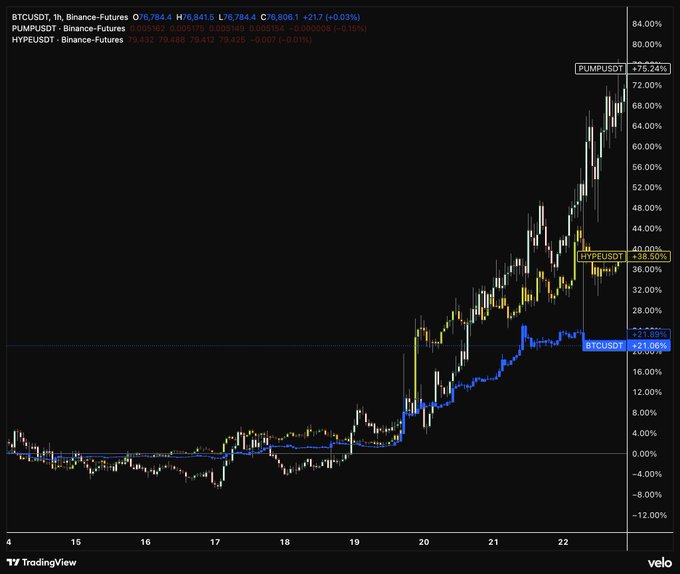
Task: Click the +21.06% value tag
Action: click(x=649, y=346)
